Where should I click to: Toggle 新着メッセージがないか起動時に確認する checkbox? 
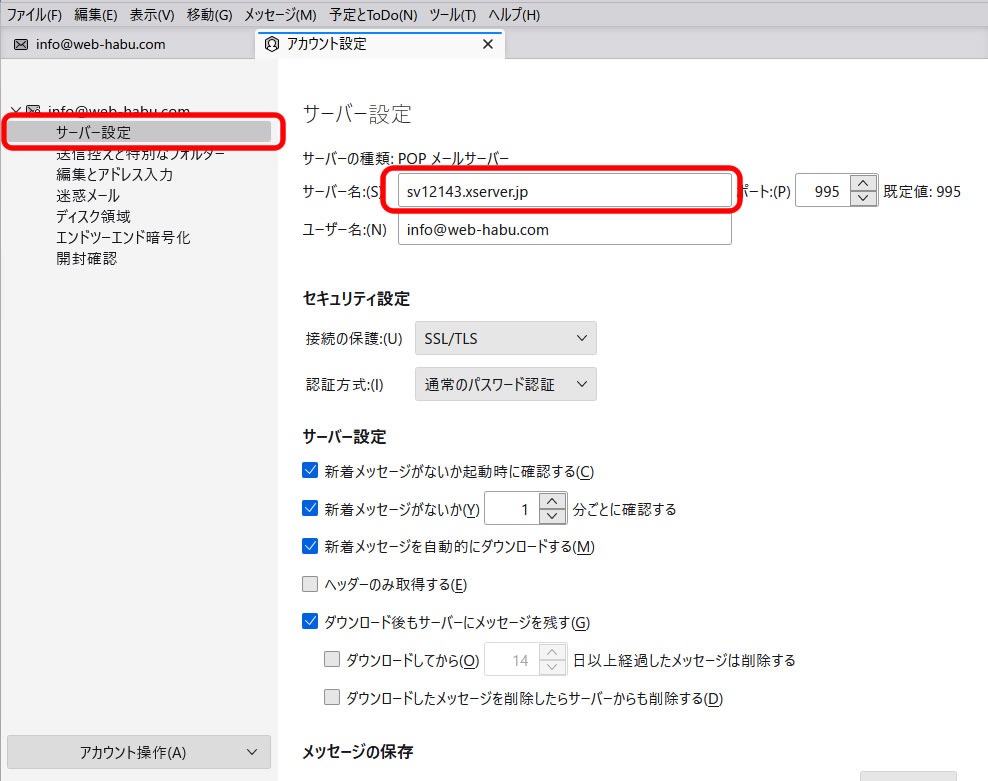click(310, 471)
